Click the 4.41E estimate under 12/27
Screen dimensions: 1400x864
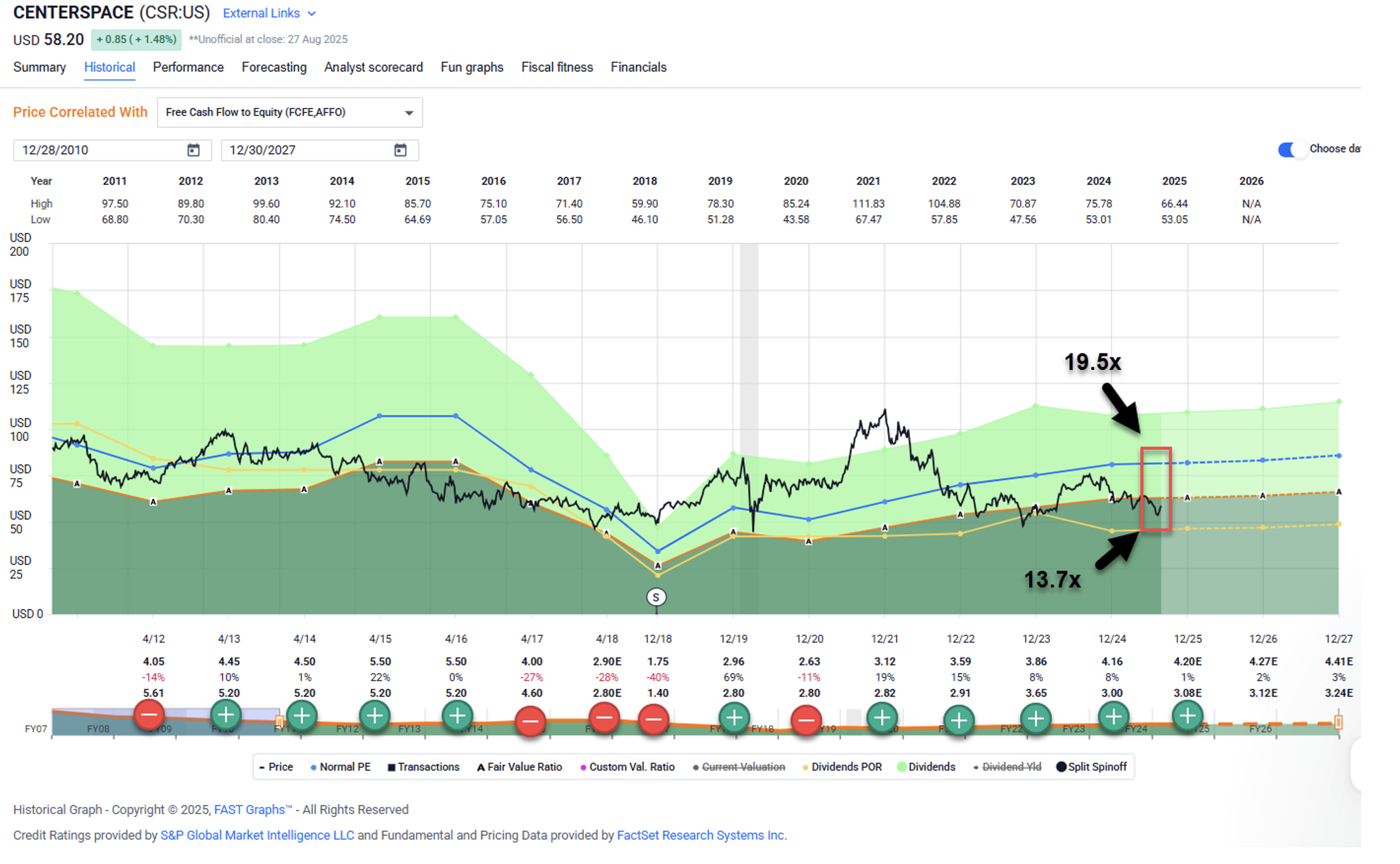click(x=1339, y=662)
